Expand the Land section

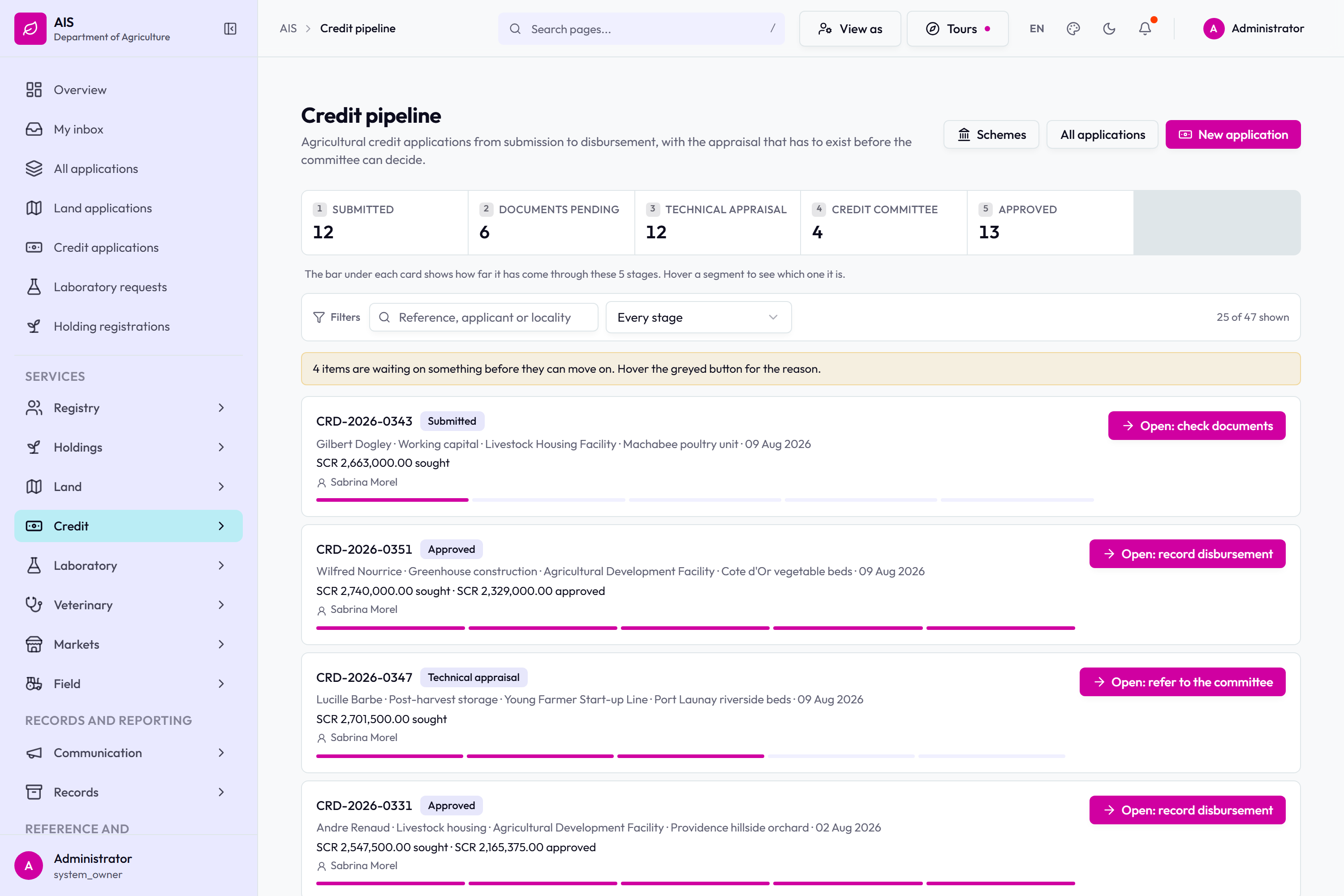coord(129,487)
